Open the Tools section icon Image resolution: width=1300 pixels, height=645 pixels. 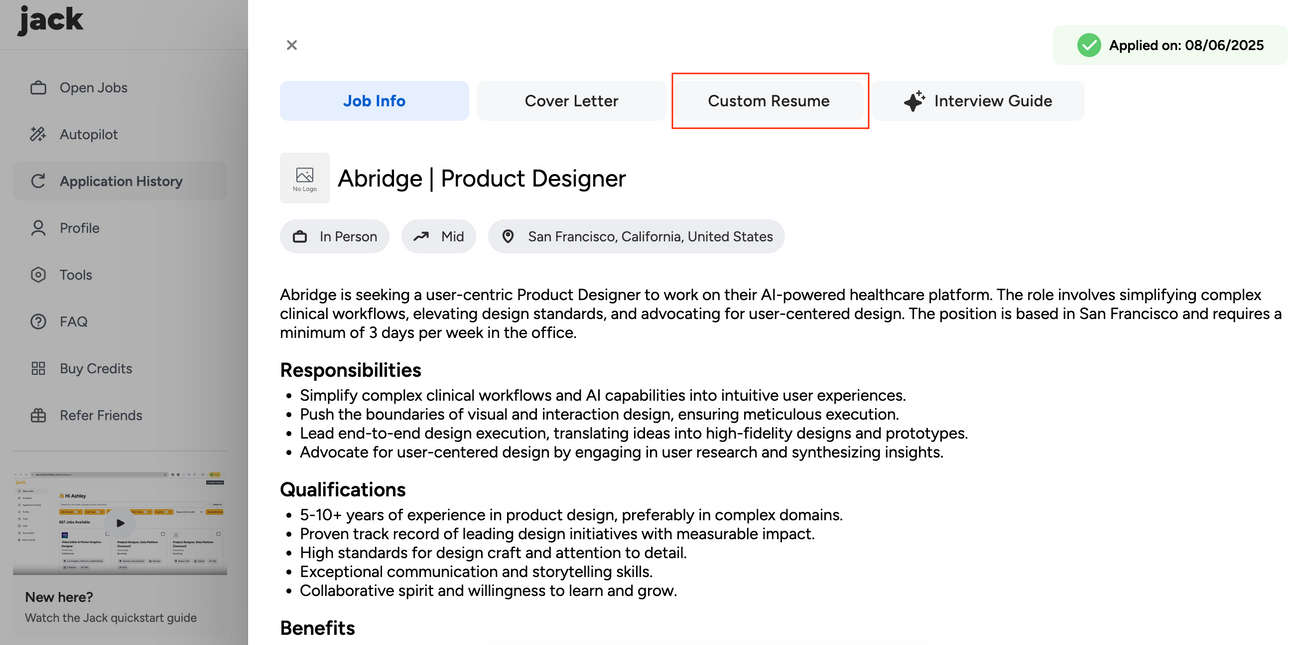(38, 274)
